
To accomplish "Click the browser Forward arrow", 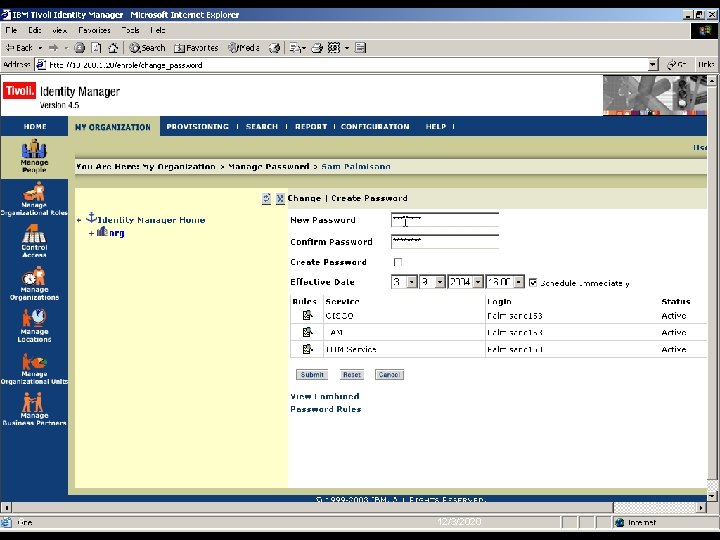I will point(53,48).
